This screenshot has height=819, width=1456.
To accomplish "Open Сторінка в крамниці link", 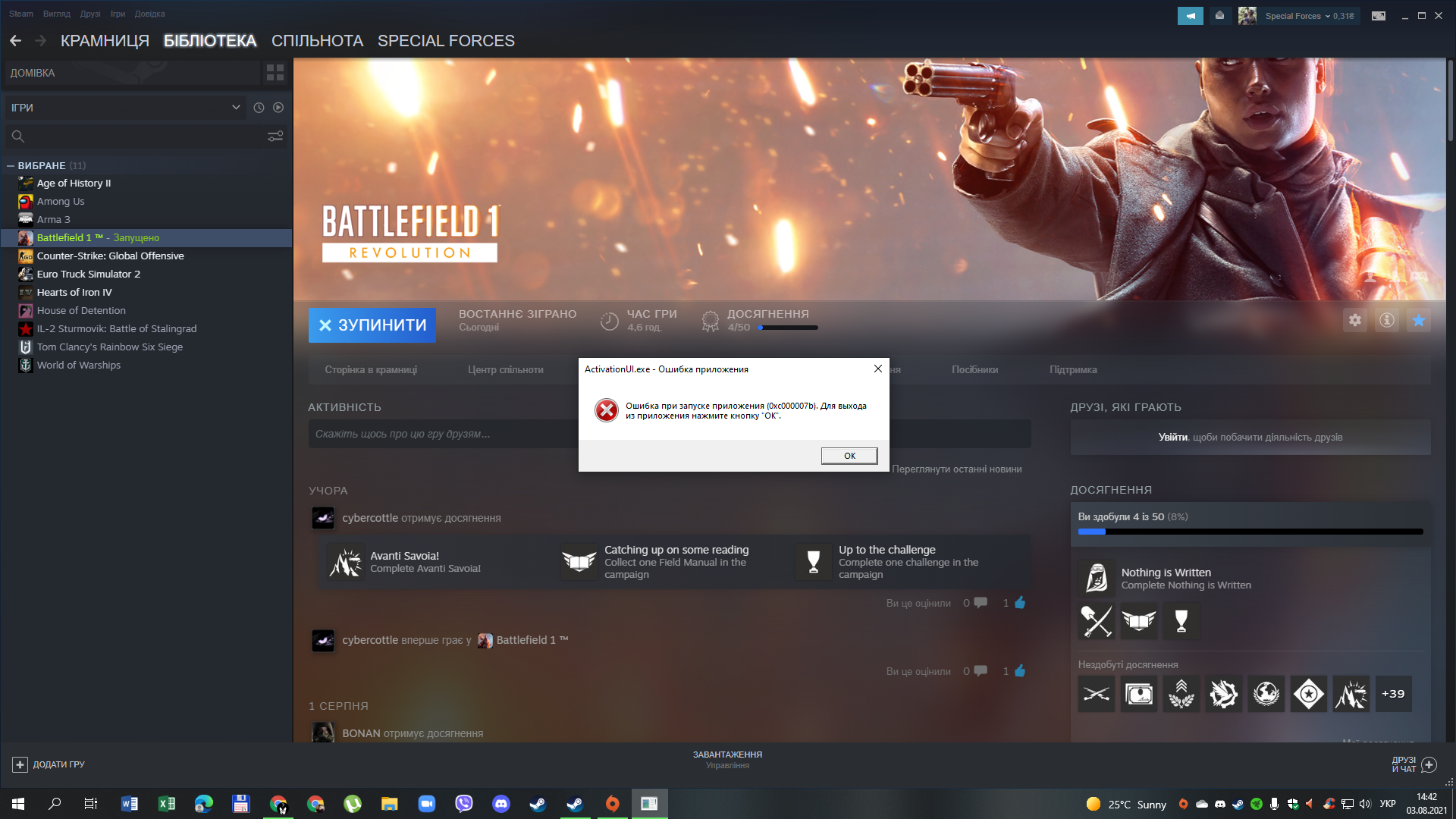I will pos(371,370).
